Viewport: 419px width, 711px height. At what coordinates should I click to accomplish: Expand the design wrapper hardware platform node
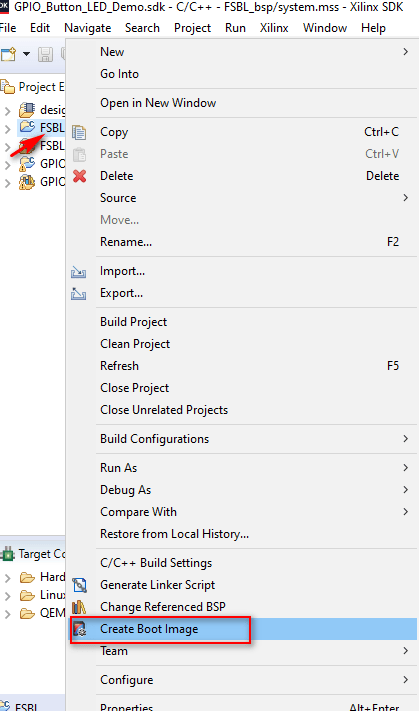tap(7, 110)
